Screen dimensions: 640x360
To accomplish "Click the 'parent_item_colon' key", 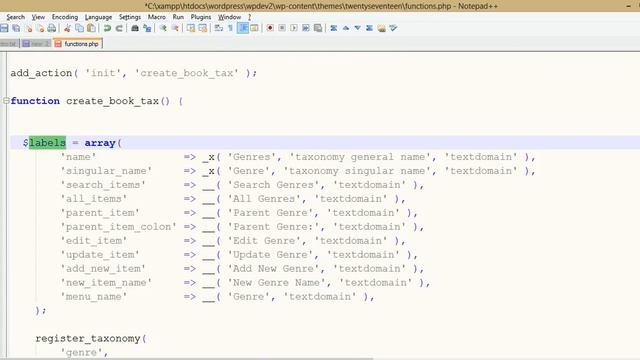I will 118,227.
